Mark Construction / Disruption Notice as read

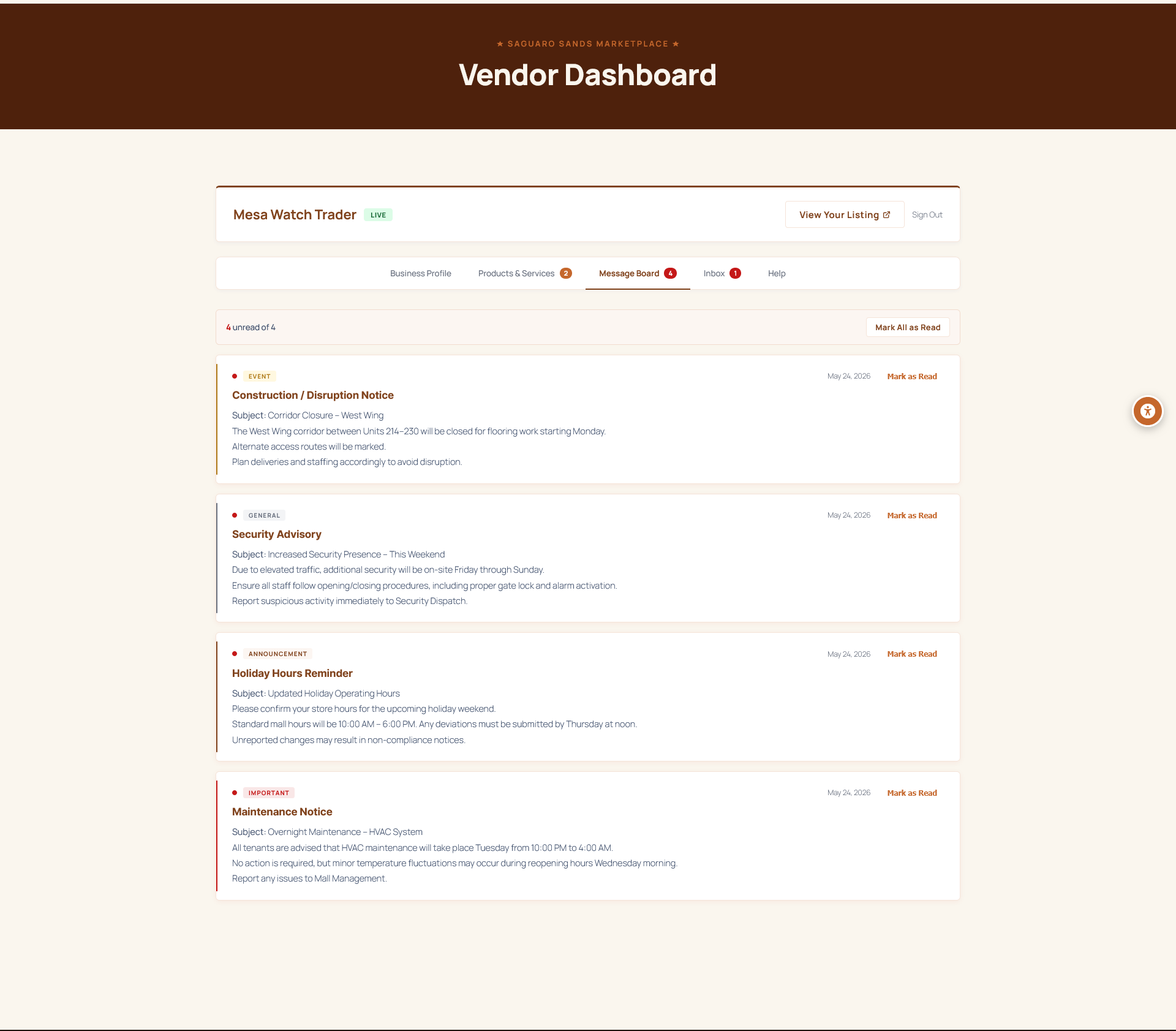click(912, 376)
